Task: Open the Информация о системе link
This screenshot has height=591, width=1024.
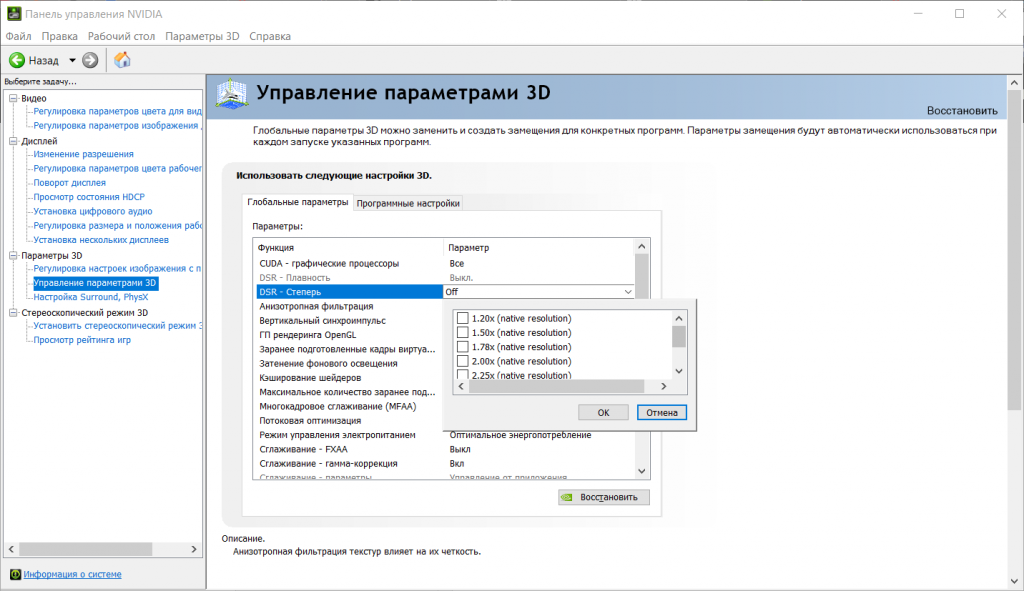Action: pos(73,574)
